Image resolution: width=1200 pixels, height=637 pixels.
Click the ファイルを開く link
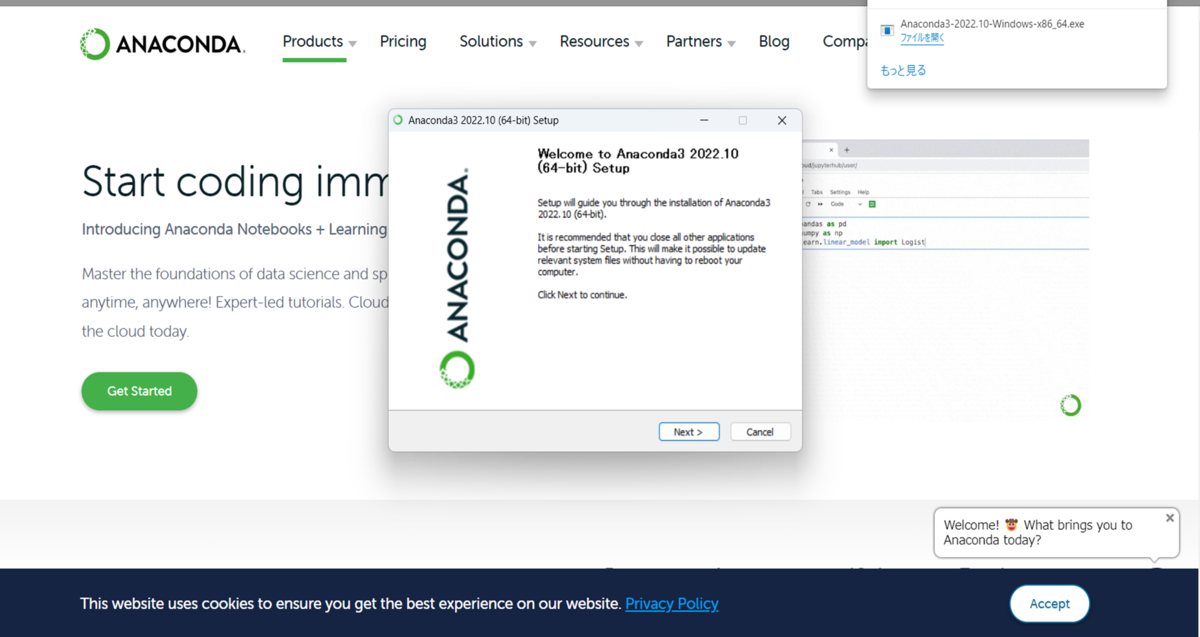(922, 38)
